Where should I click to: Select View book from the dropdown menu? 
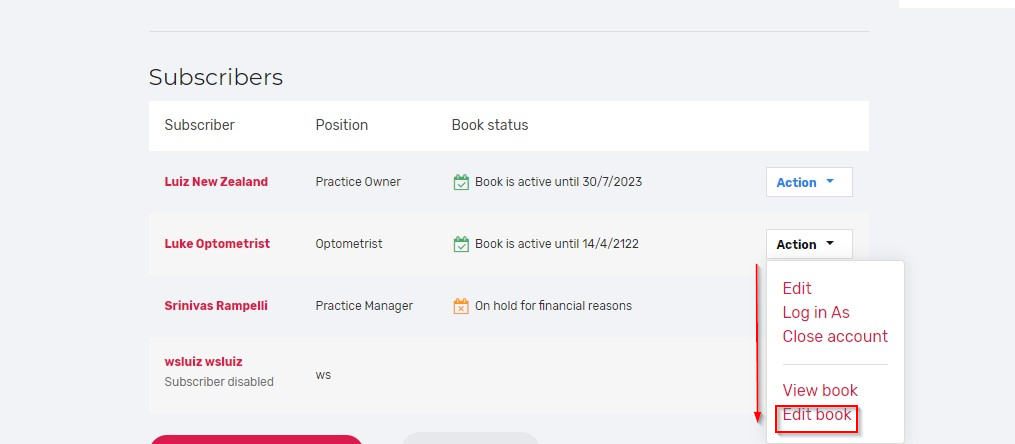pyautogui.click(x=820, y=390)
